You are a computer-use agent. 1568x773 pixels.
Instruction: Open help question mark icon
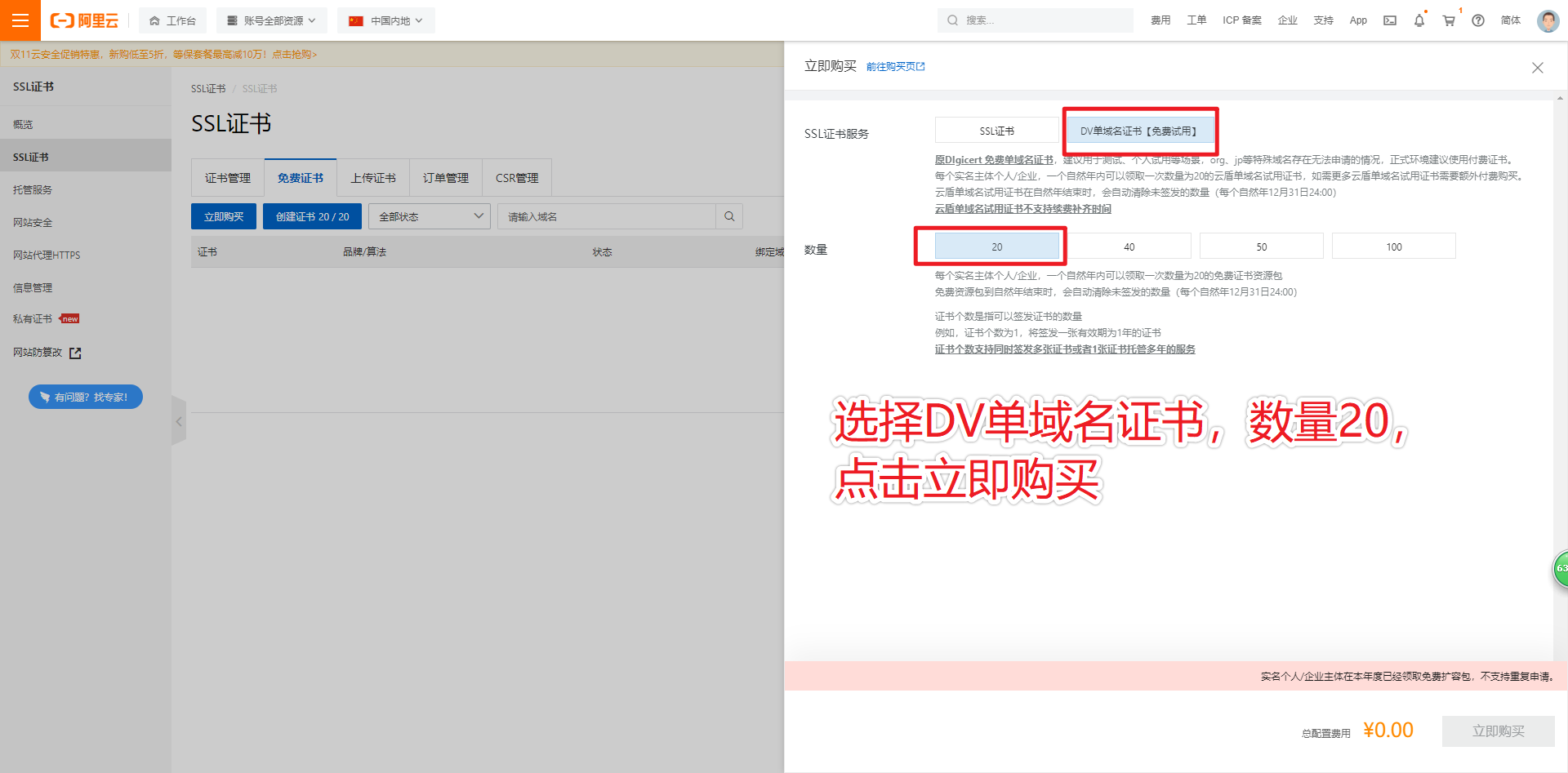(x=1478, y=20)
